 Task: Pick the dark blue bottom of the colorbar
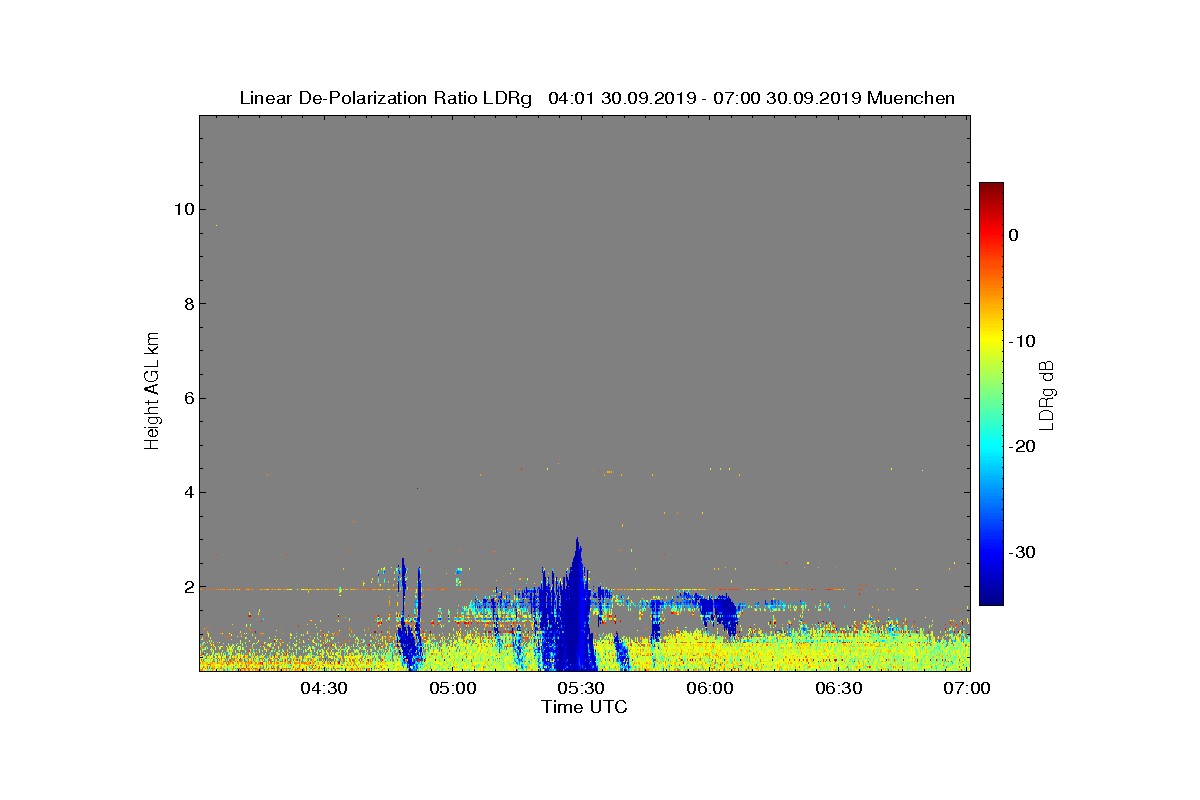991,597
